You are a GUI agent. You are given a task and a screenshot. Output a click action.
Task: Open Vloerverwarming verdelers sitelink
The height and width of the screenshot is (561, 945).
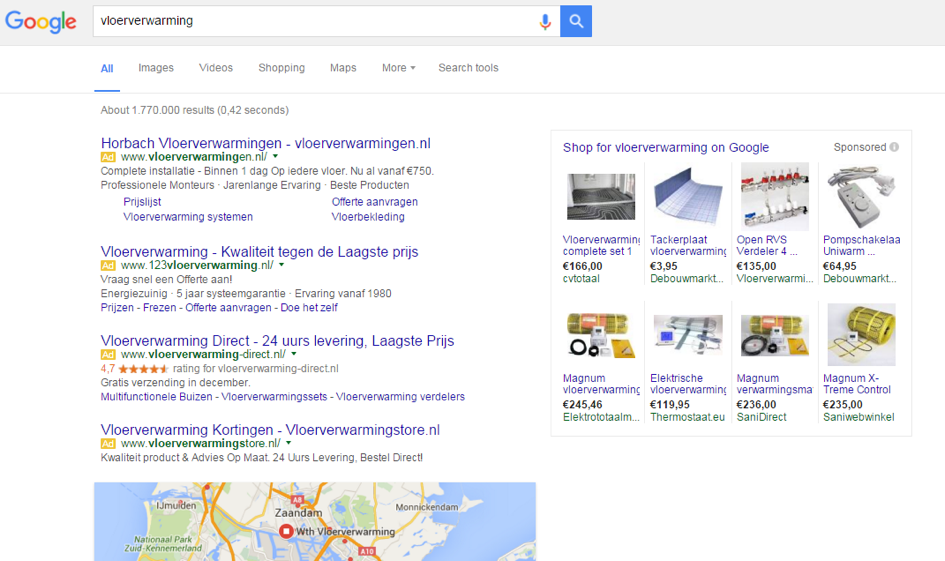[400, 397]
